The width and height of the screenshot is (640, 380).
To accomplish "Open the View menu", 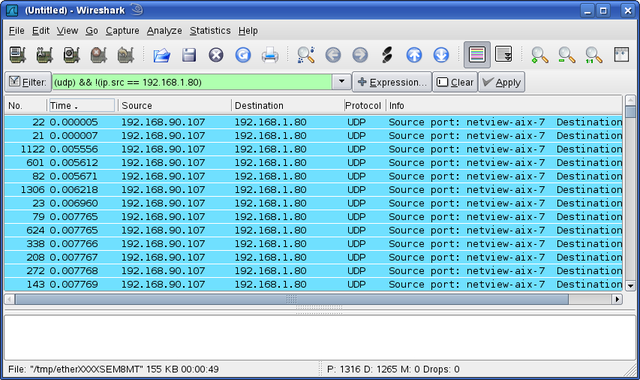I will [x=67, y=31].
